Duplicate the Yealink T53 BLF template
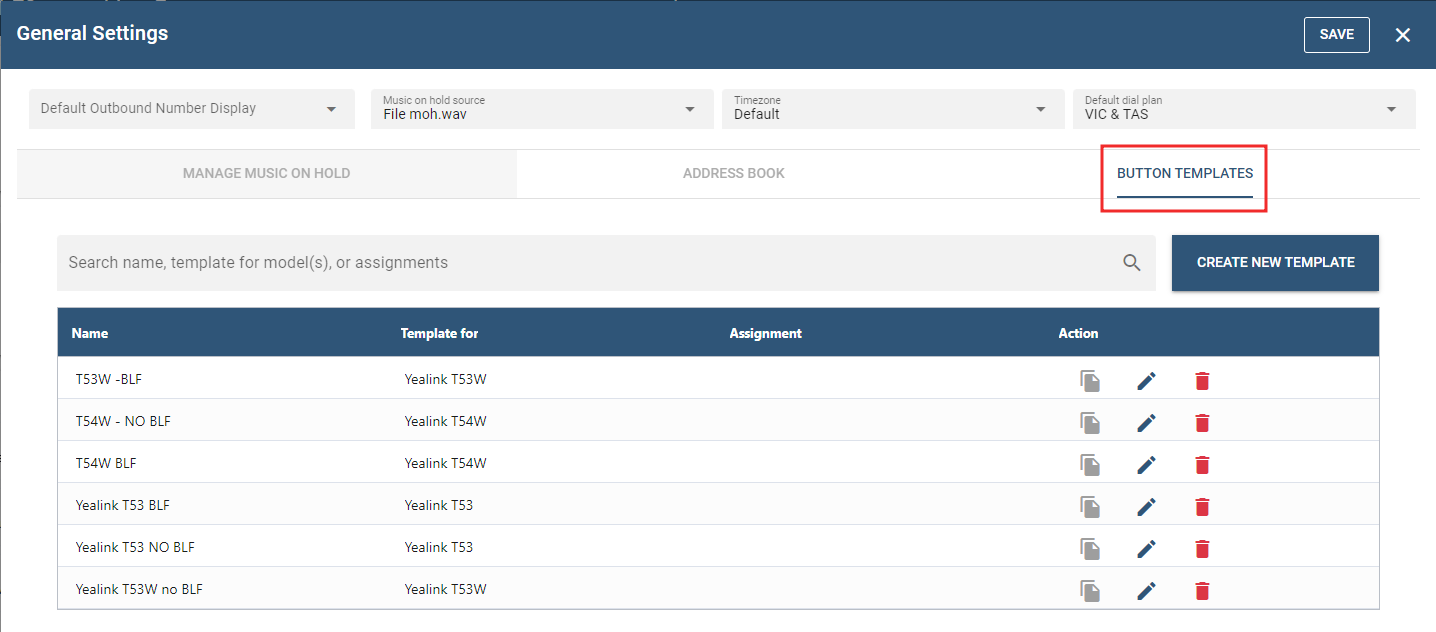Screen dimensions: 1436x632 coord(1090,507)
